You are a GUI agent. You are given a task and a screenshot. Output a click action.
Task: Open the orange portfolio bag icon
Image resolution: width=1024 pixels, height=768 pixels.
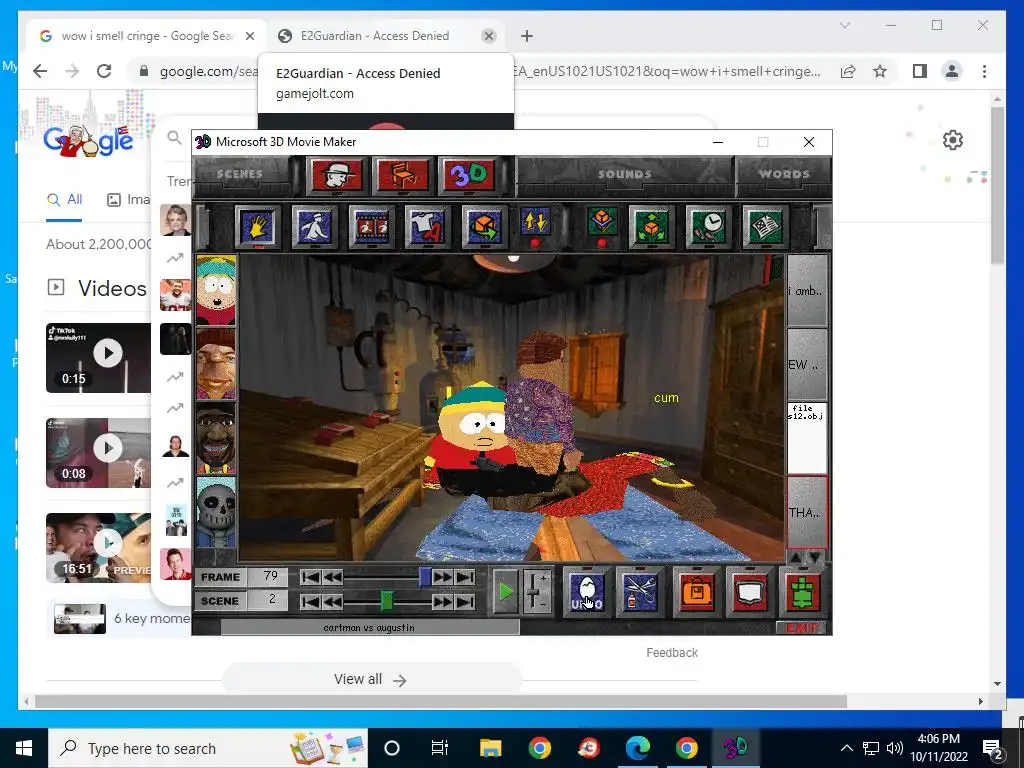(696, 592)
